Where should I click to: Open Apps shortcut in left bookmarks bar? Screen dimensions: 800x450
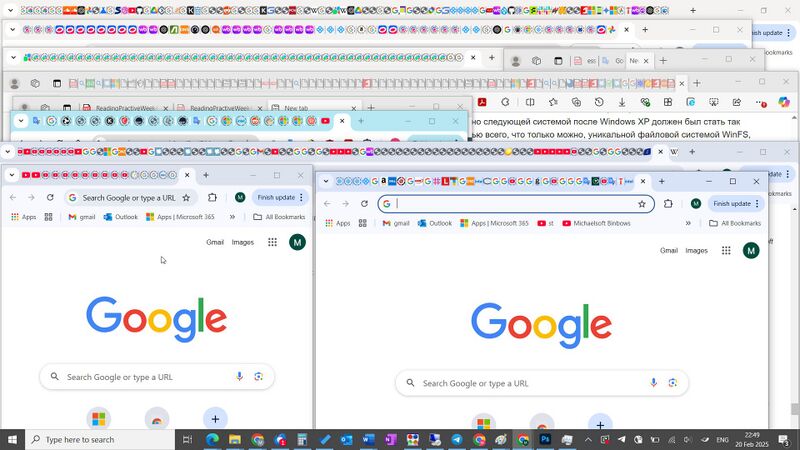(23, 217)
